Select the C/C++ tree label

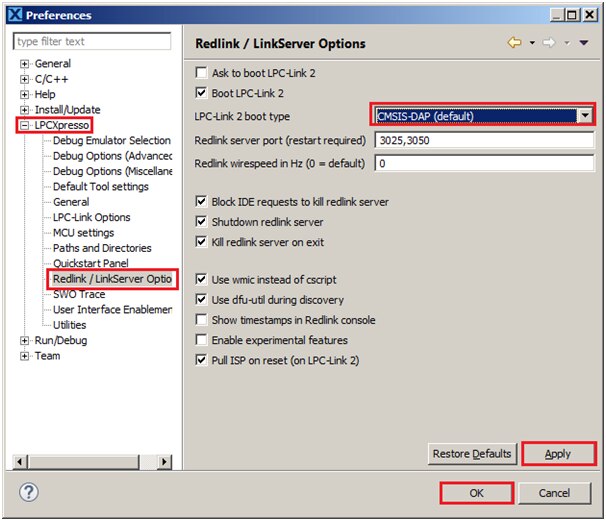(51, 79)
